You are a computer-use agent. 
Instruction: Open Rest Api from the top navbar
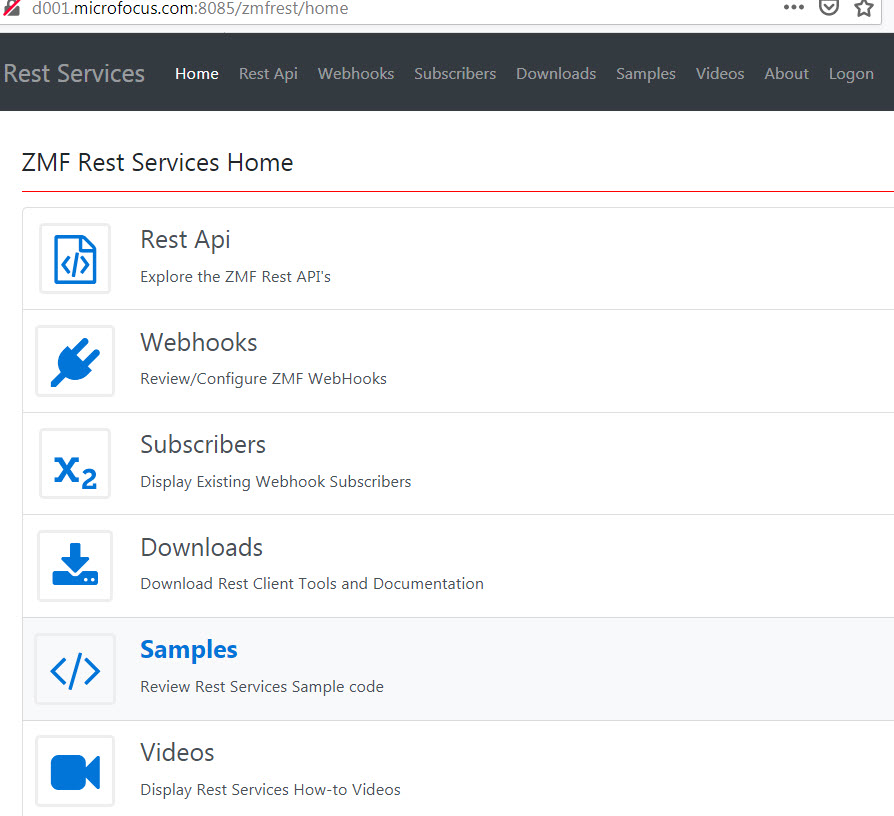pyautogui.click(x=268, y=74)
